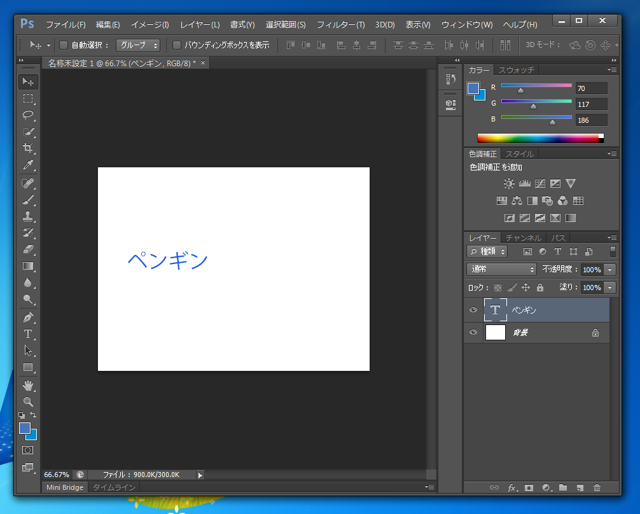Delete layer with the trash icon

coord(597,487)
